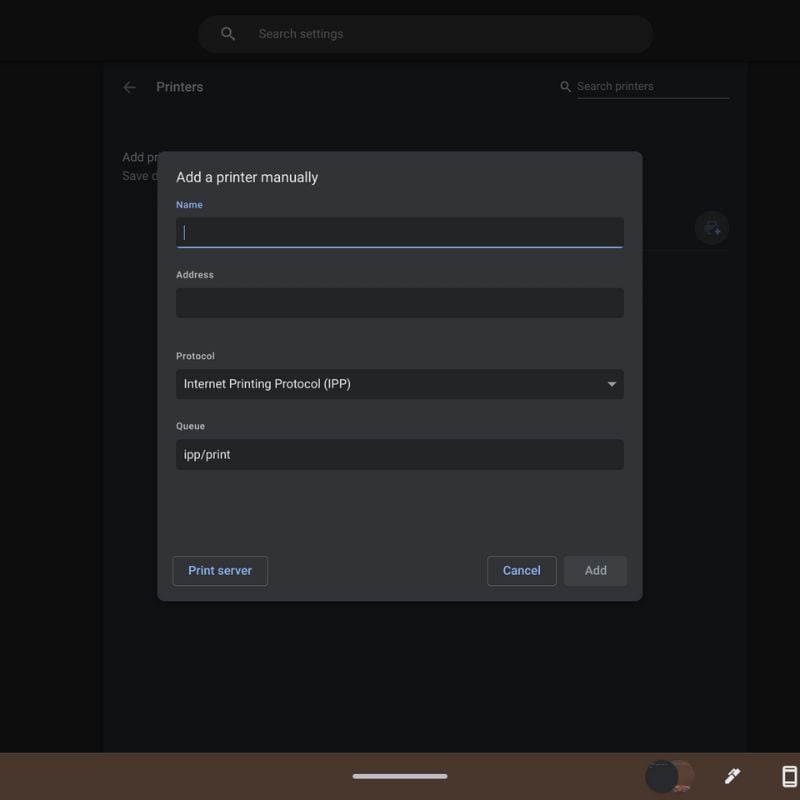Open the recent items thumbnail in shelf
800x800 pixels.
click(669, 776)
